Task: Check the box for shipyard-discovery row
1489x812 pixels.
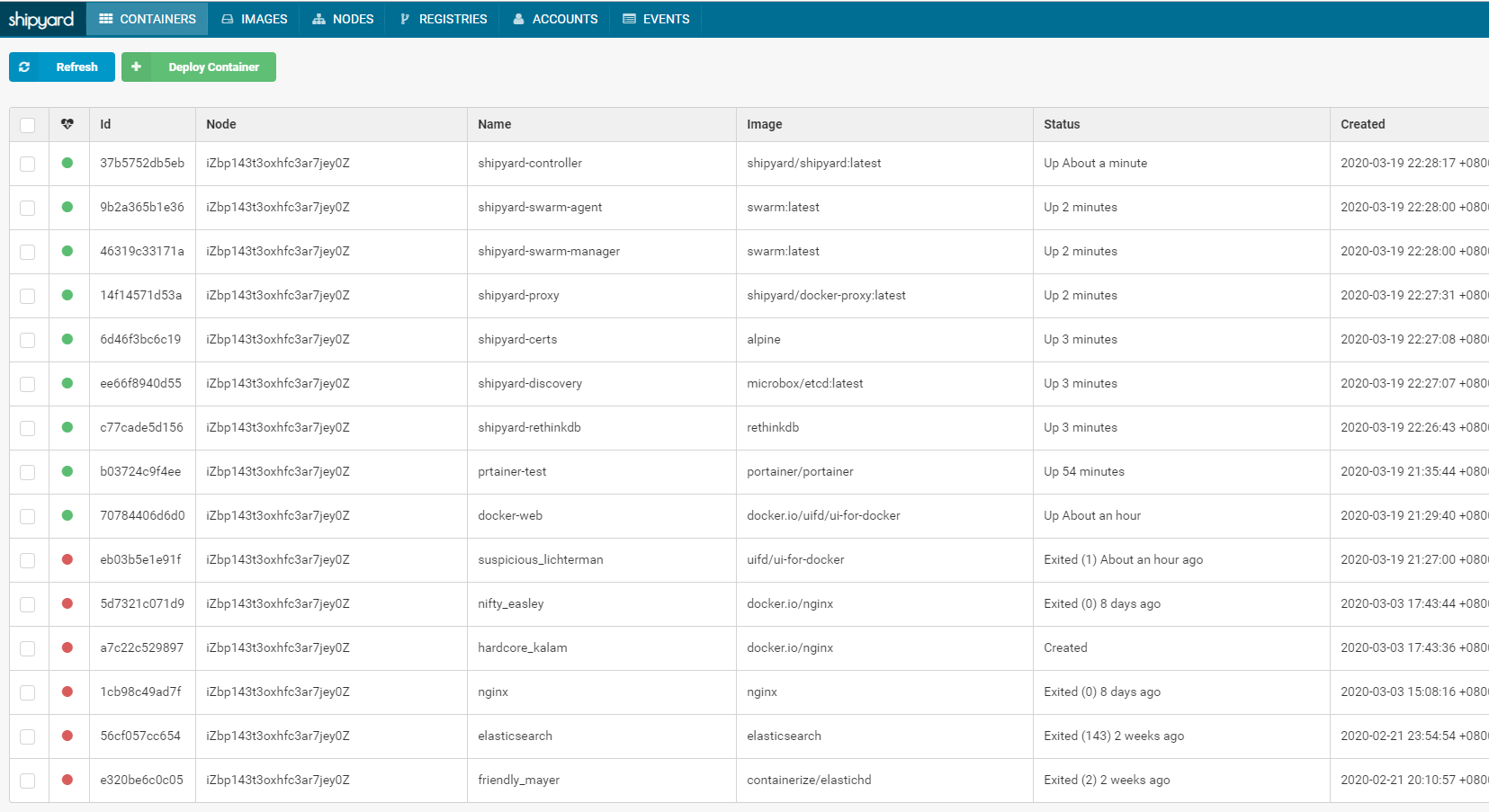Action: tap(28, 384)
